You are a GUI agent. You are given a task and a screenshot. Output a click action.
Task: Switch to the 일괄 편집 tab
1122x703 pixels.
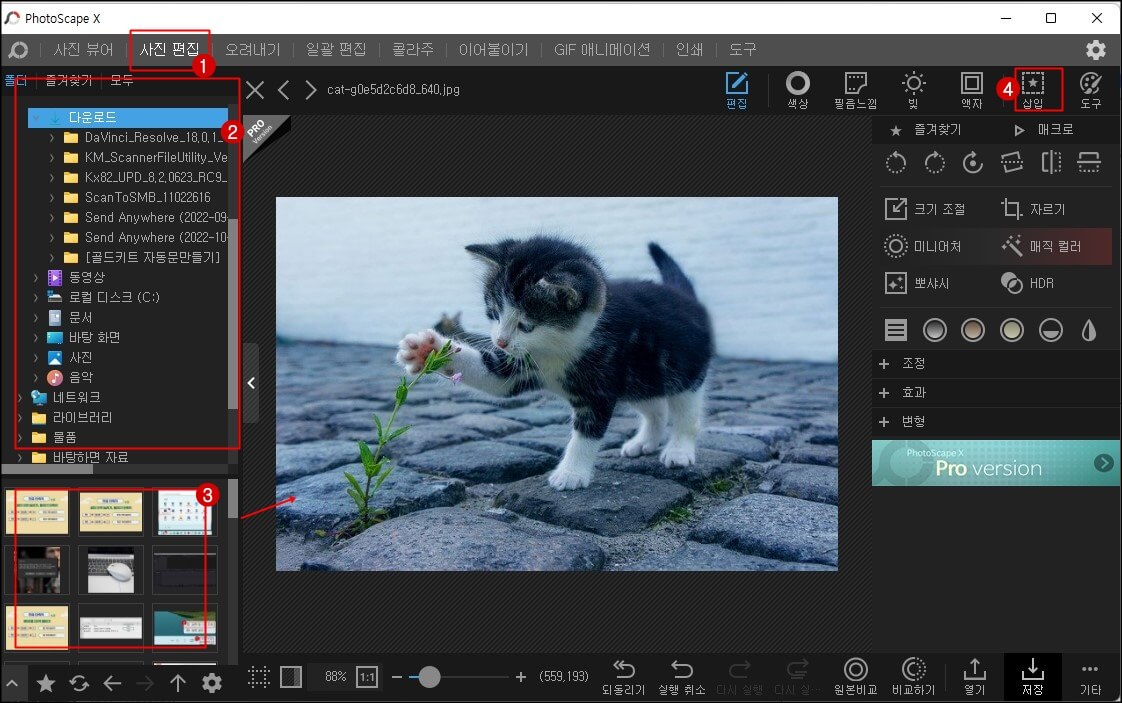(336, 49)
